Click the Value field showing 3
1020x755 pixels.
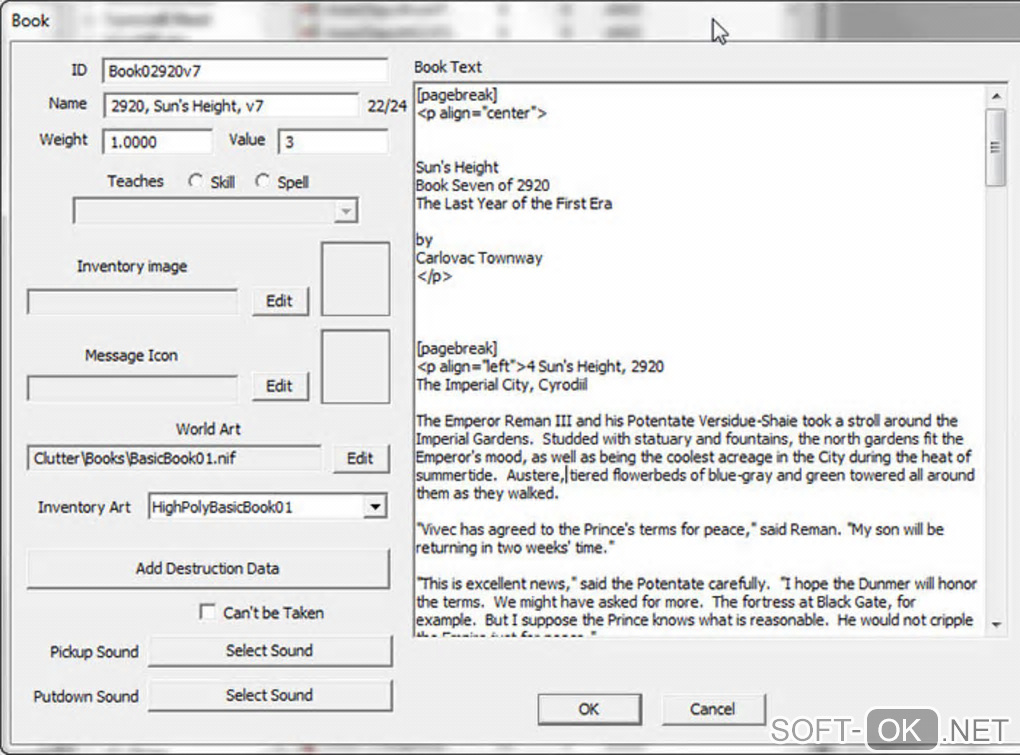[x=332, y=142]
